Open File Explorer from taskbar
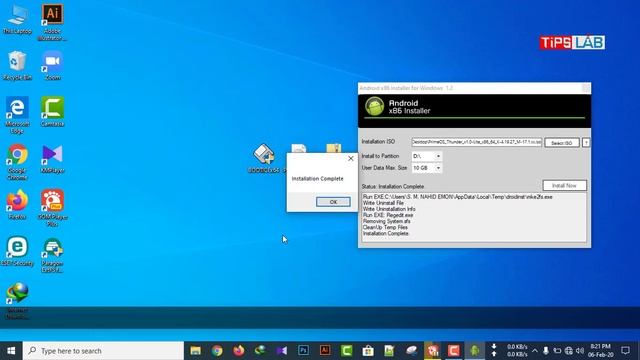 coord(196,351)
